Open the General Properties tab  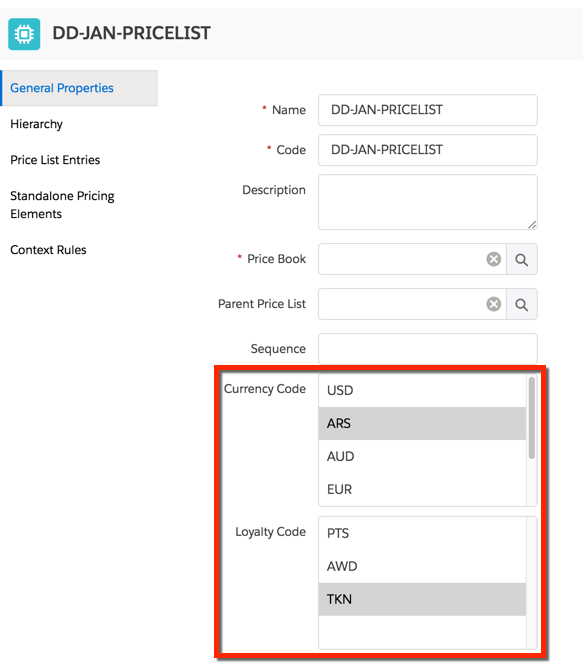(x=79, y=88)
